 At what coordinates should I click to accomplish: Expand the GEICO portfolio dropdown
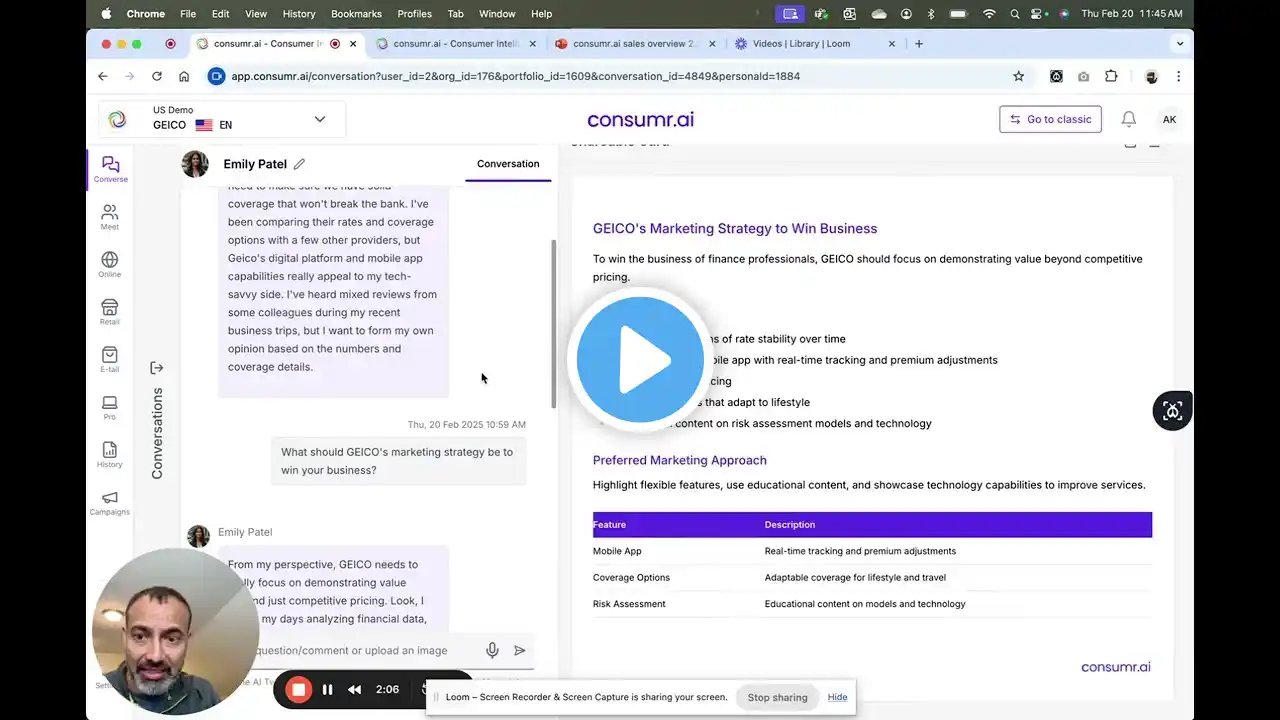point(320,119)
